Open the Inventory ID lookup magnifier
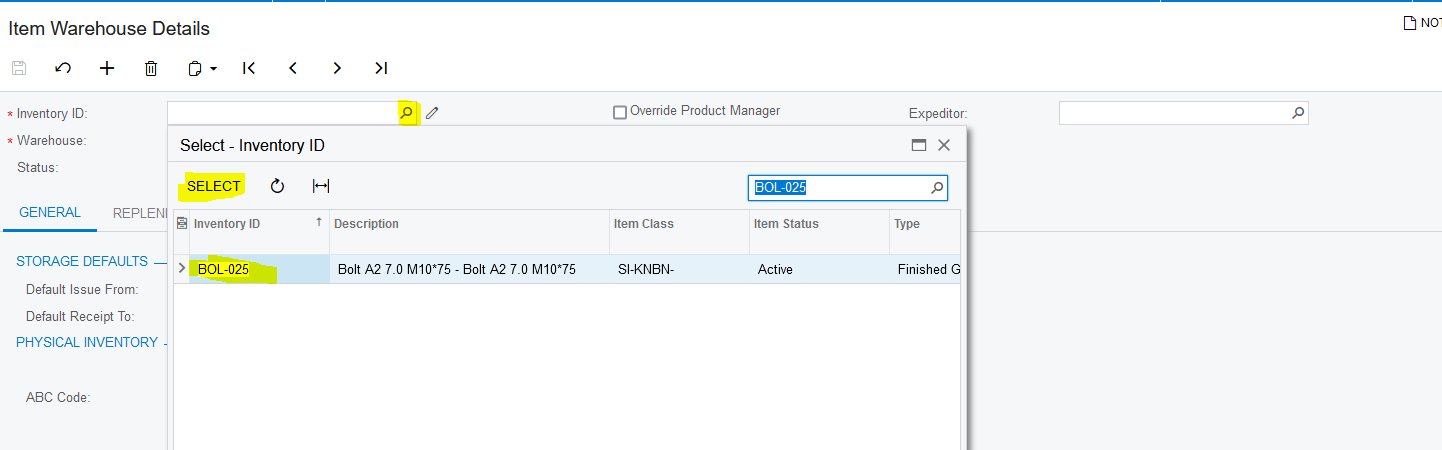This screenshot has height=450, width=1442. tap(407, 113)
